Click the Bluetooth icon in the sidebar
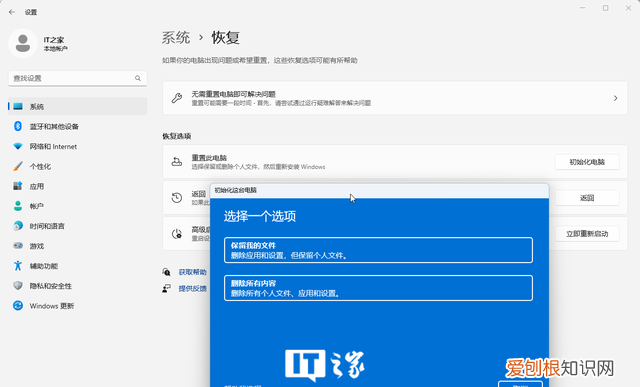Viewport: 640px width, 387px height. click(18, 126)
